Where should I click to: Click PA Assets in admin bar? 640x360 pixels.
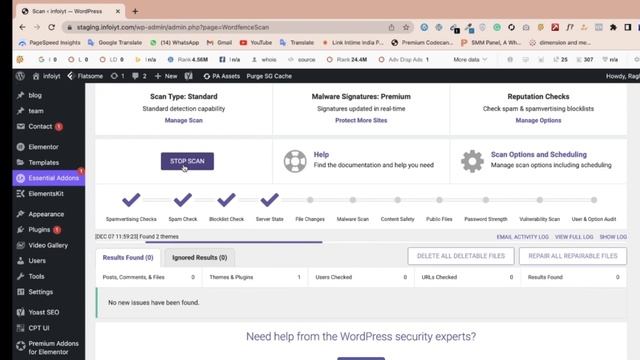(222, 76)
